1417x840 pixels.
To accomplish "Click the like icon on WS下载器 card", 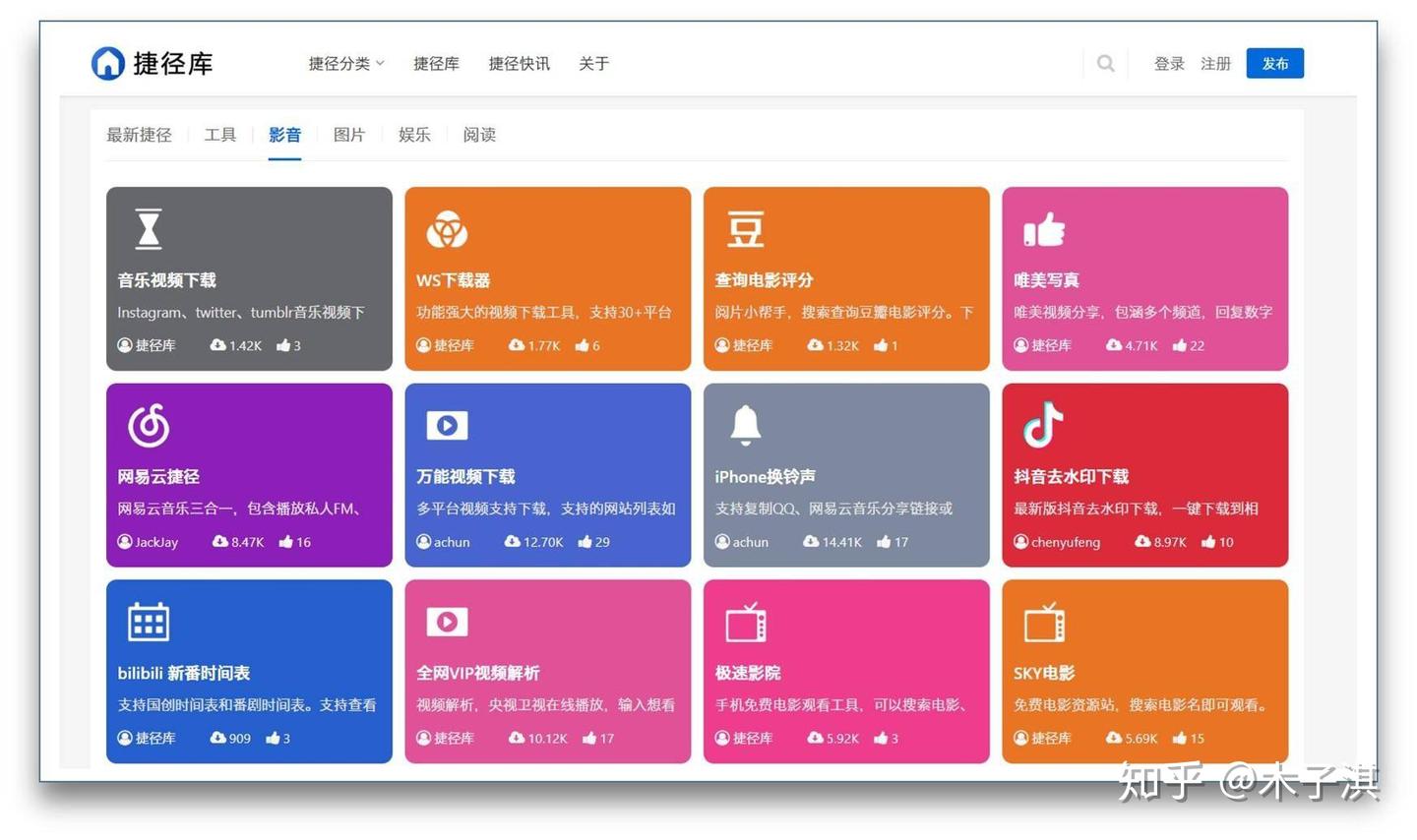I will point(583,345).
